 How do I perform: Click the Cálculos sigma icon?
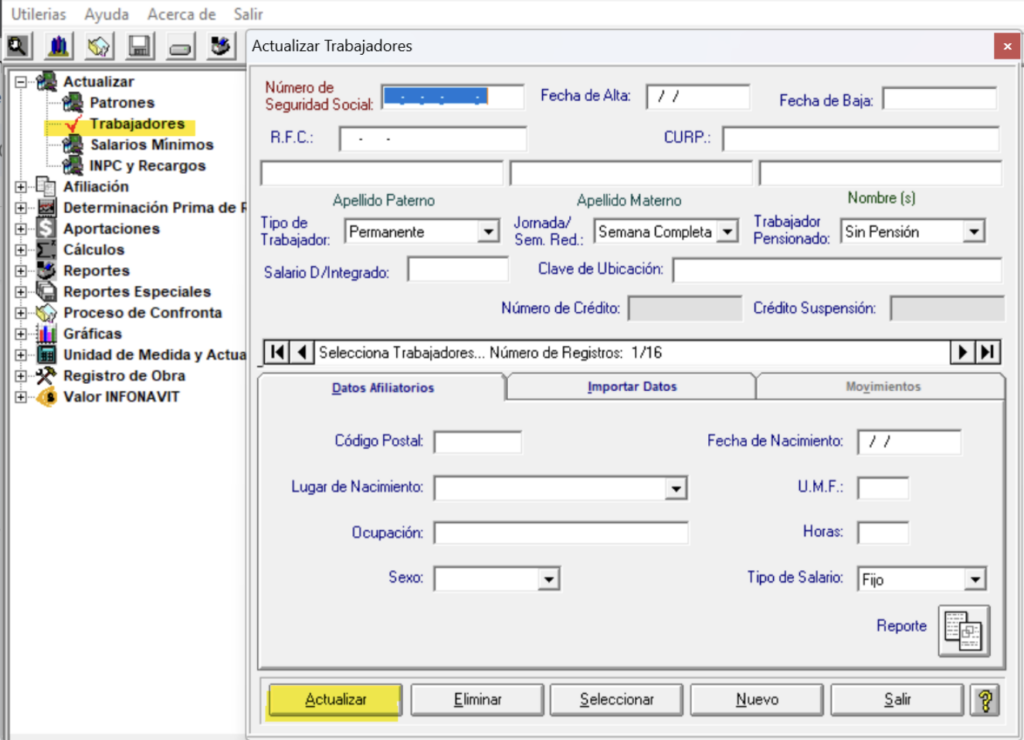click(46, 249)
